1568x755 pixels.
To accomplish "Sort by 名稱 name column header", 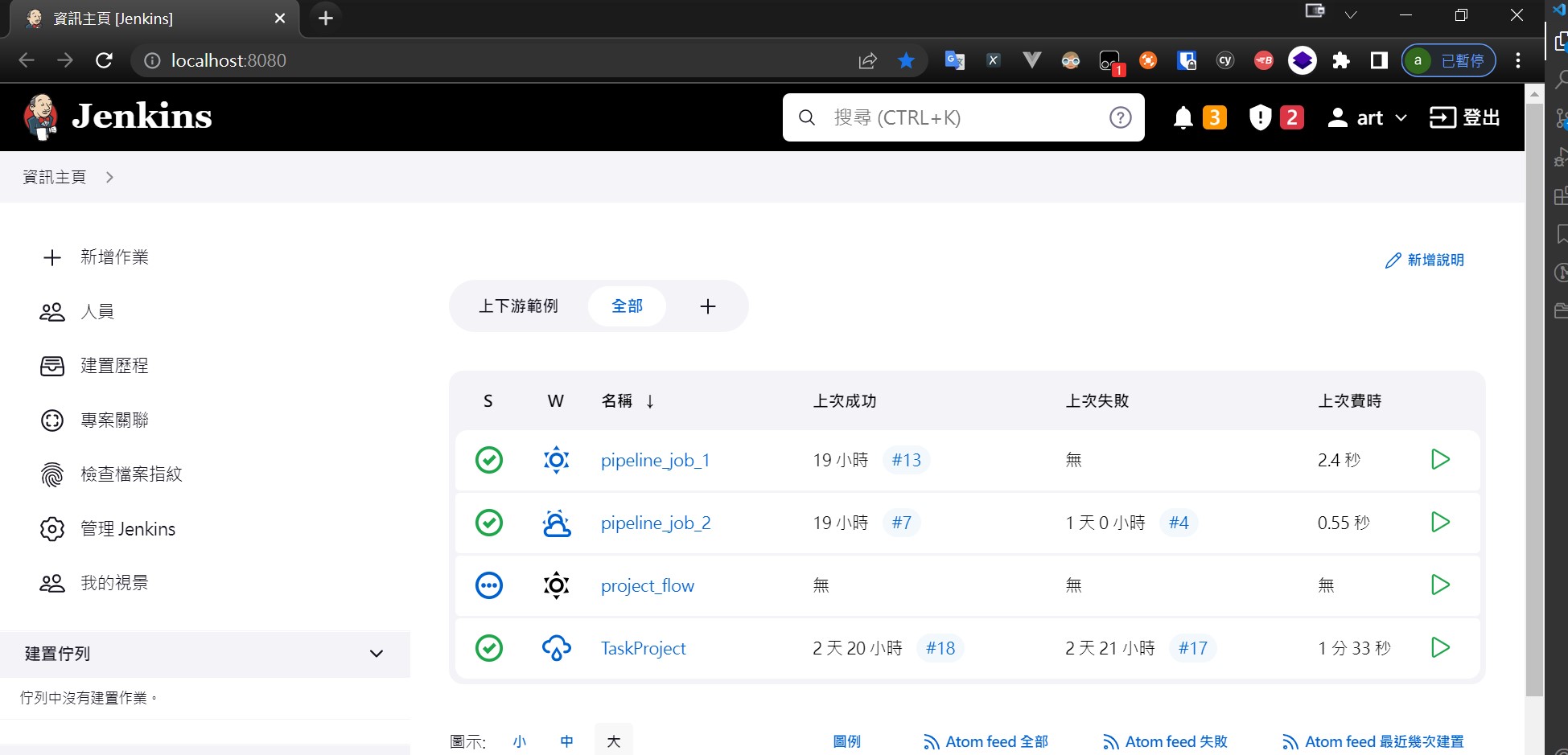I will (628, 401).
